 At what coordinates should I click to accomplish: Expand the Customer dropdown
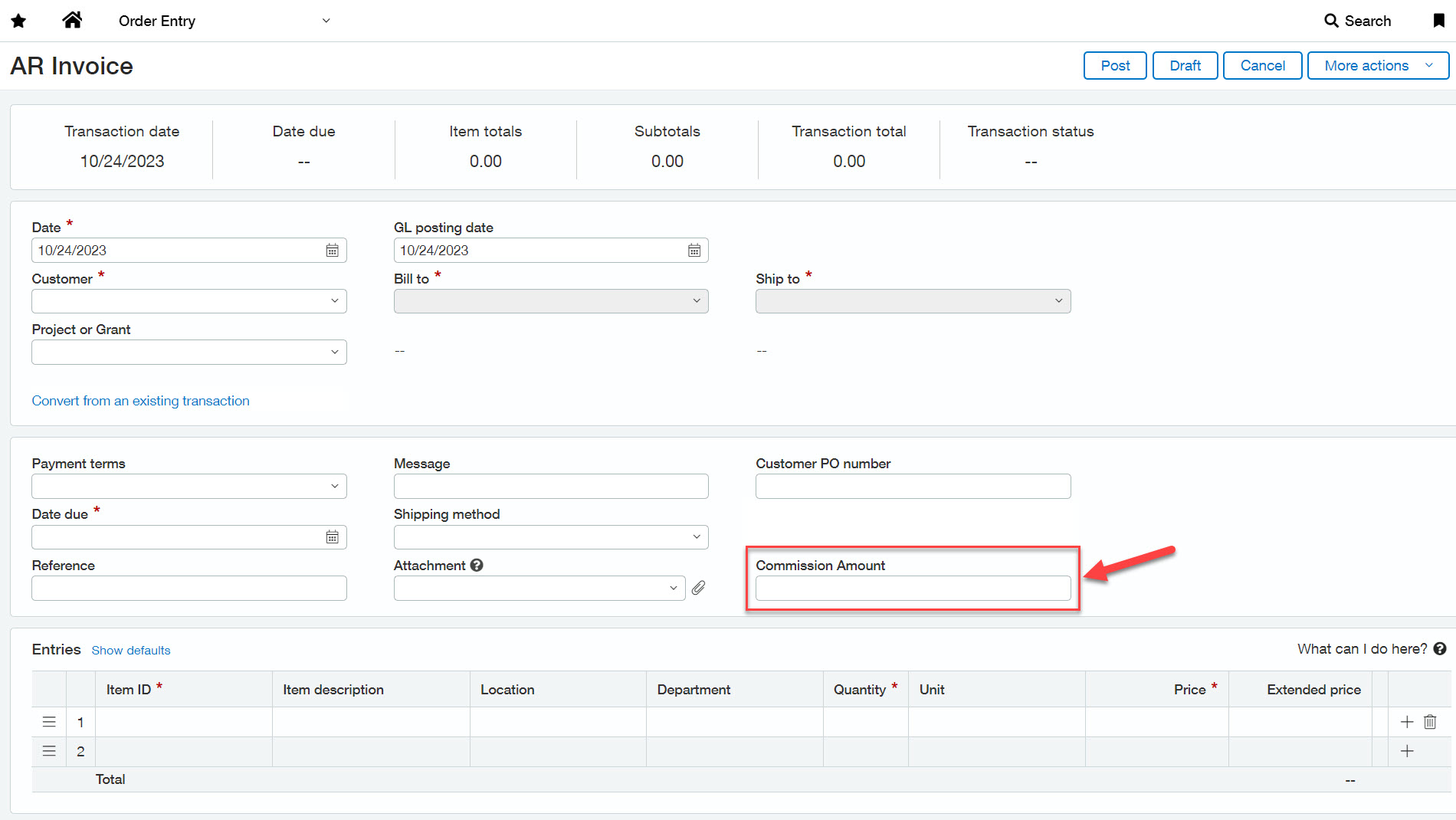[x=334, y=301]
